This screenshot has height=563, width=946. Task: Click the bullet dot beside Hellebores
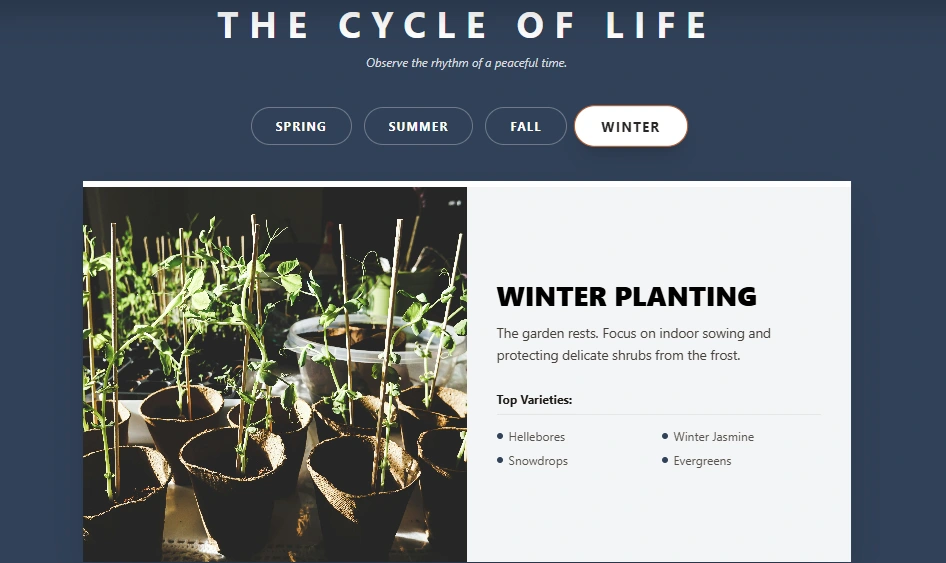point(500,436)
